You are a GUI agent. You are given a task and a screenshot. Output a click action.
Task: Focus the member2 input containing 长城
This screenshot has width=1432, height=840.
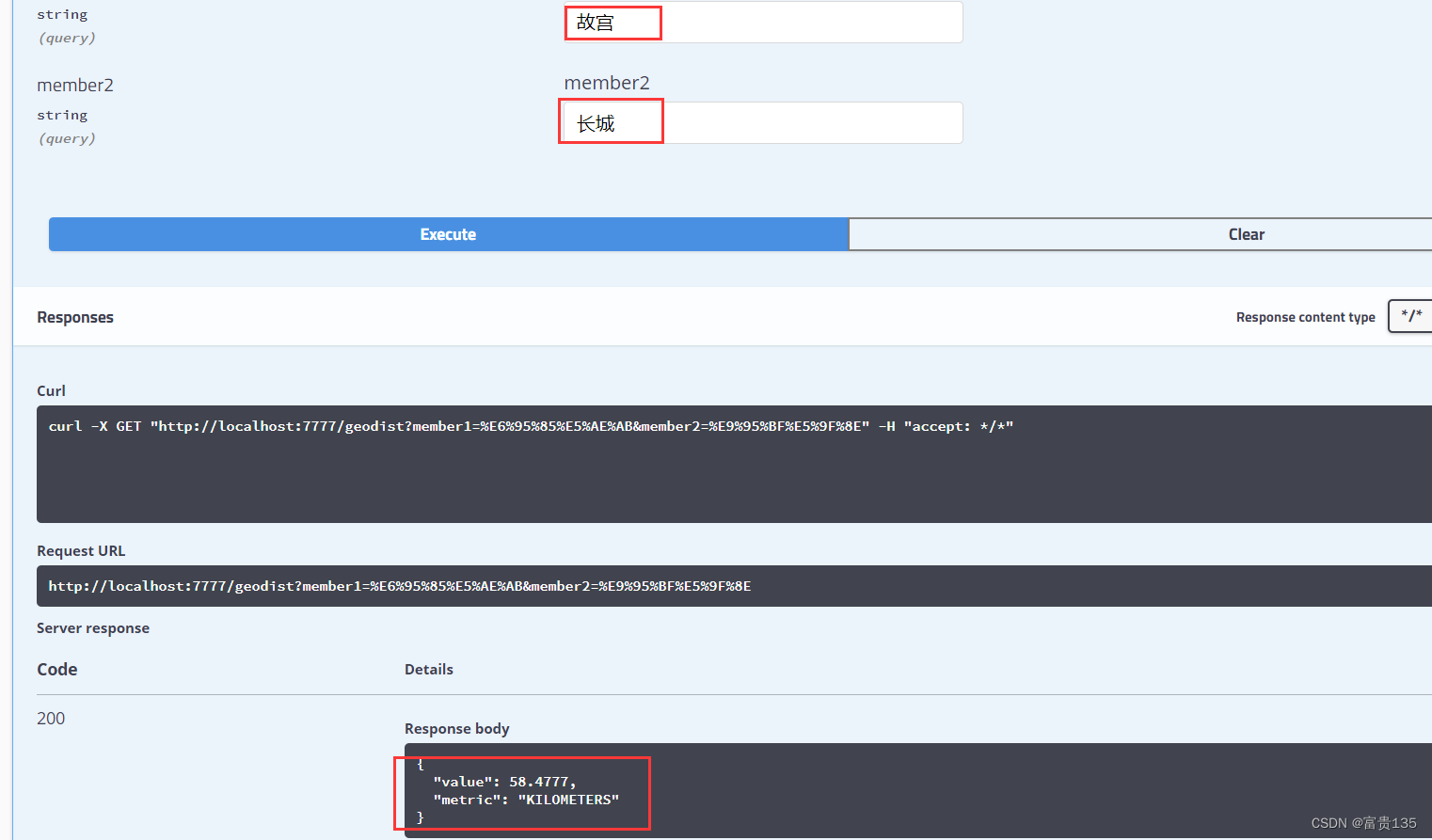(763, 122)
